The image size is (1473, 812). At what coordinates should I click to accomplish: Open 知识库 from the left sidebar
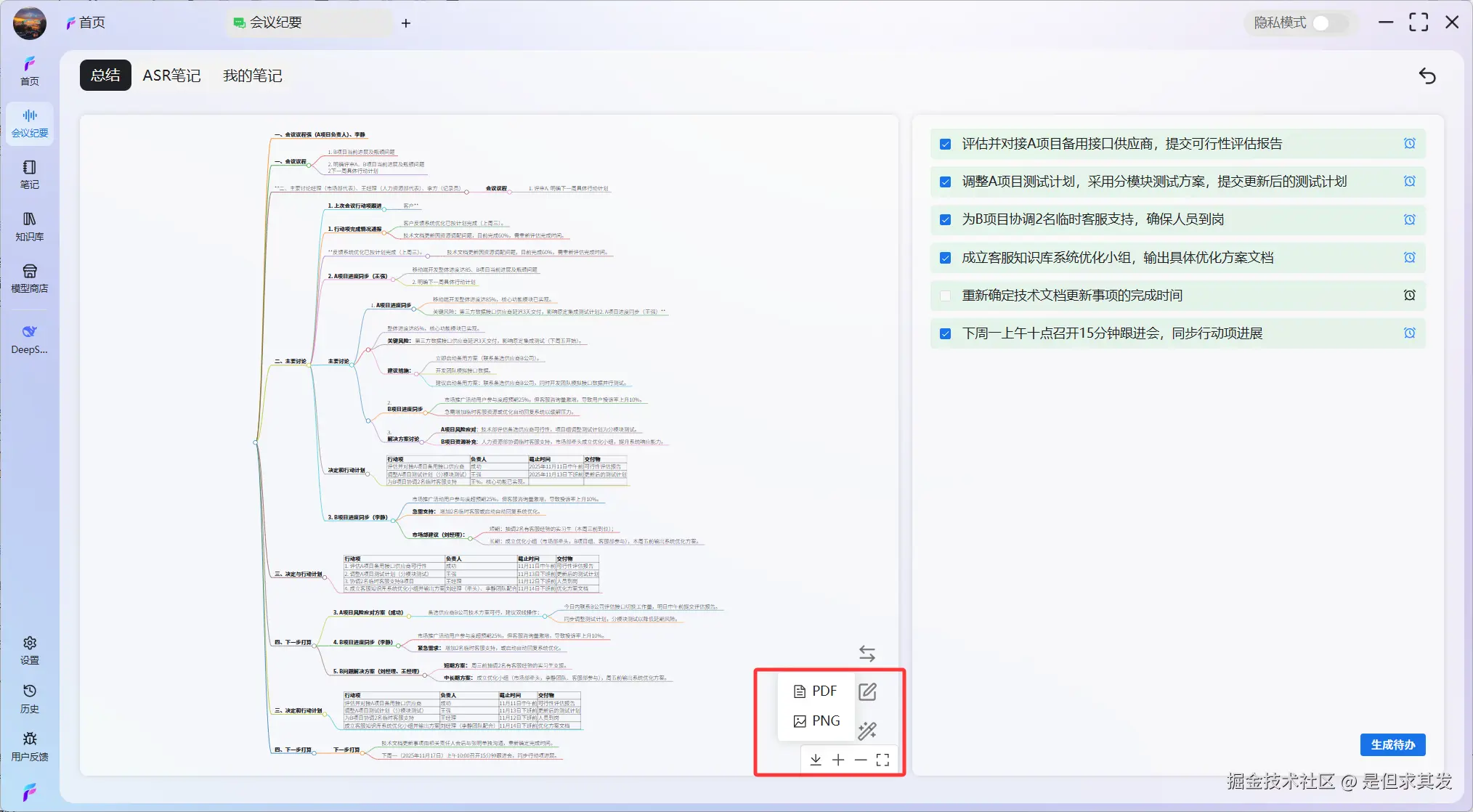click(29, 225)
